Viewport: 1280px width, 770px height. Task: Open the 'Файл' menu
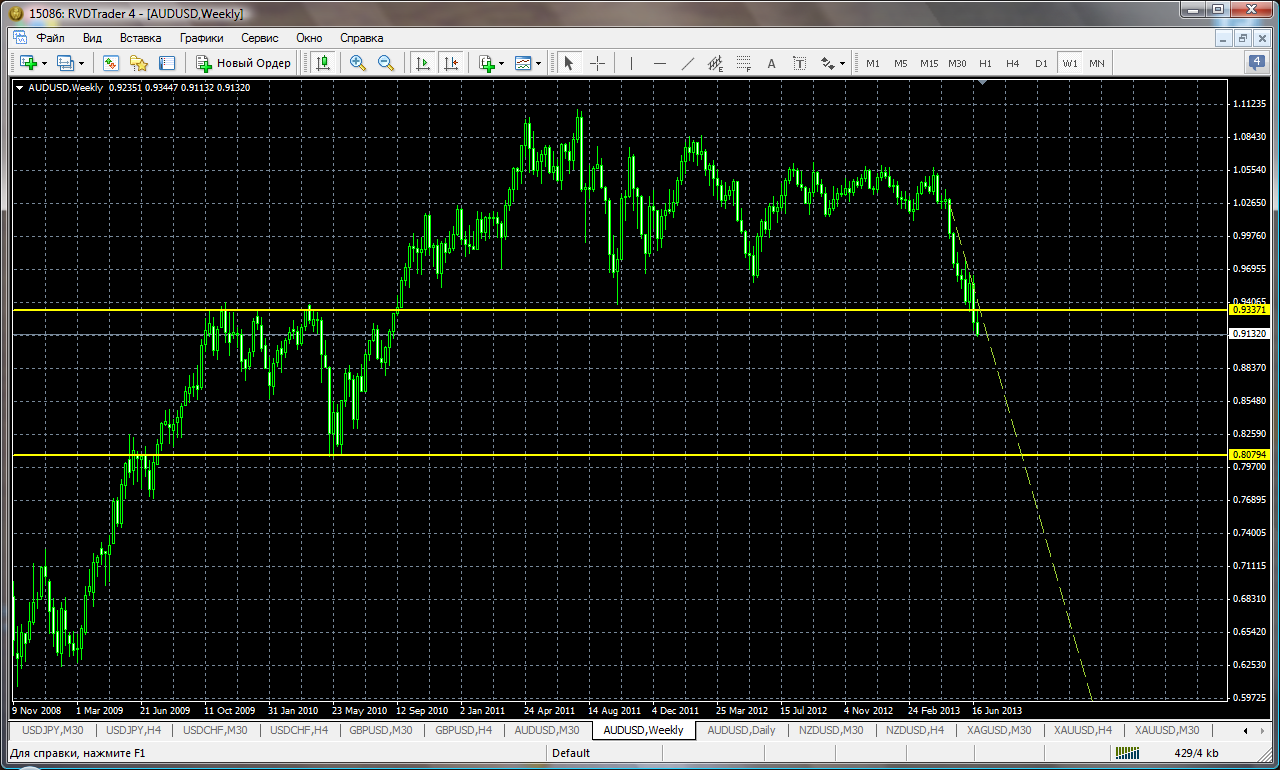coord(50,38)
